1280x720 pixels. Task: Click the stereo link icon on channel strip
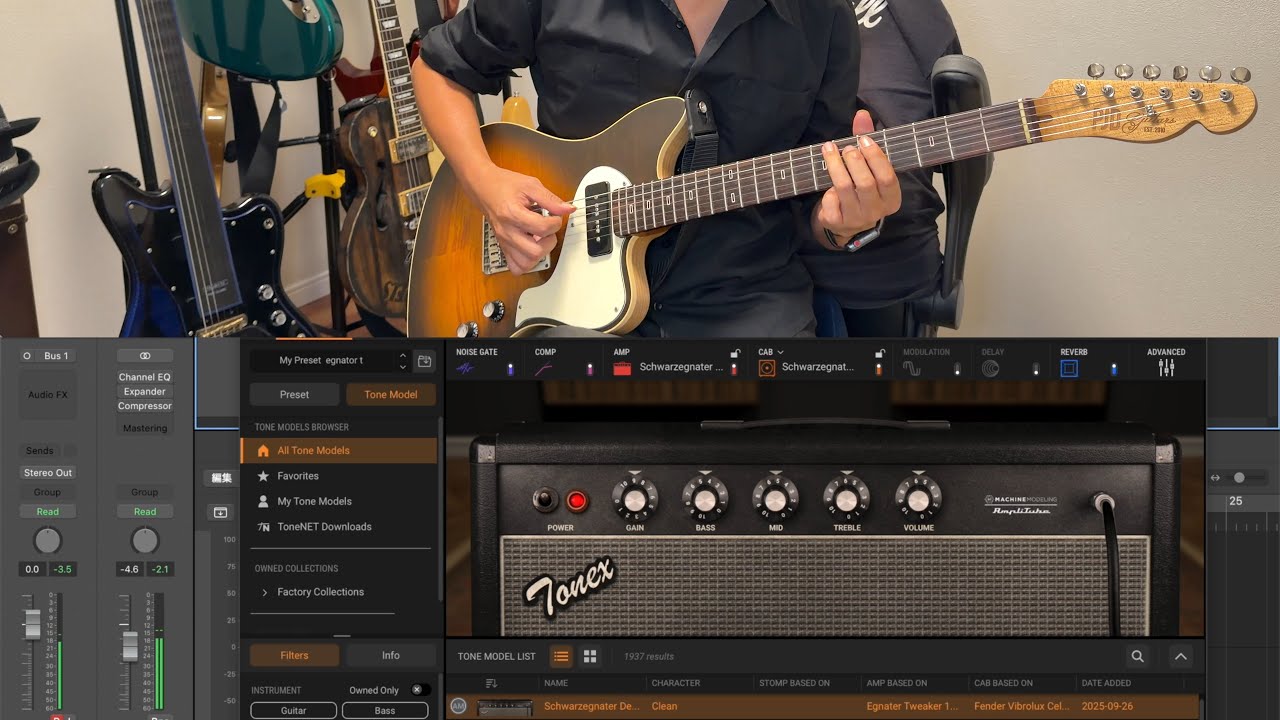[x=145, y=356]
